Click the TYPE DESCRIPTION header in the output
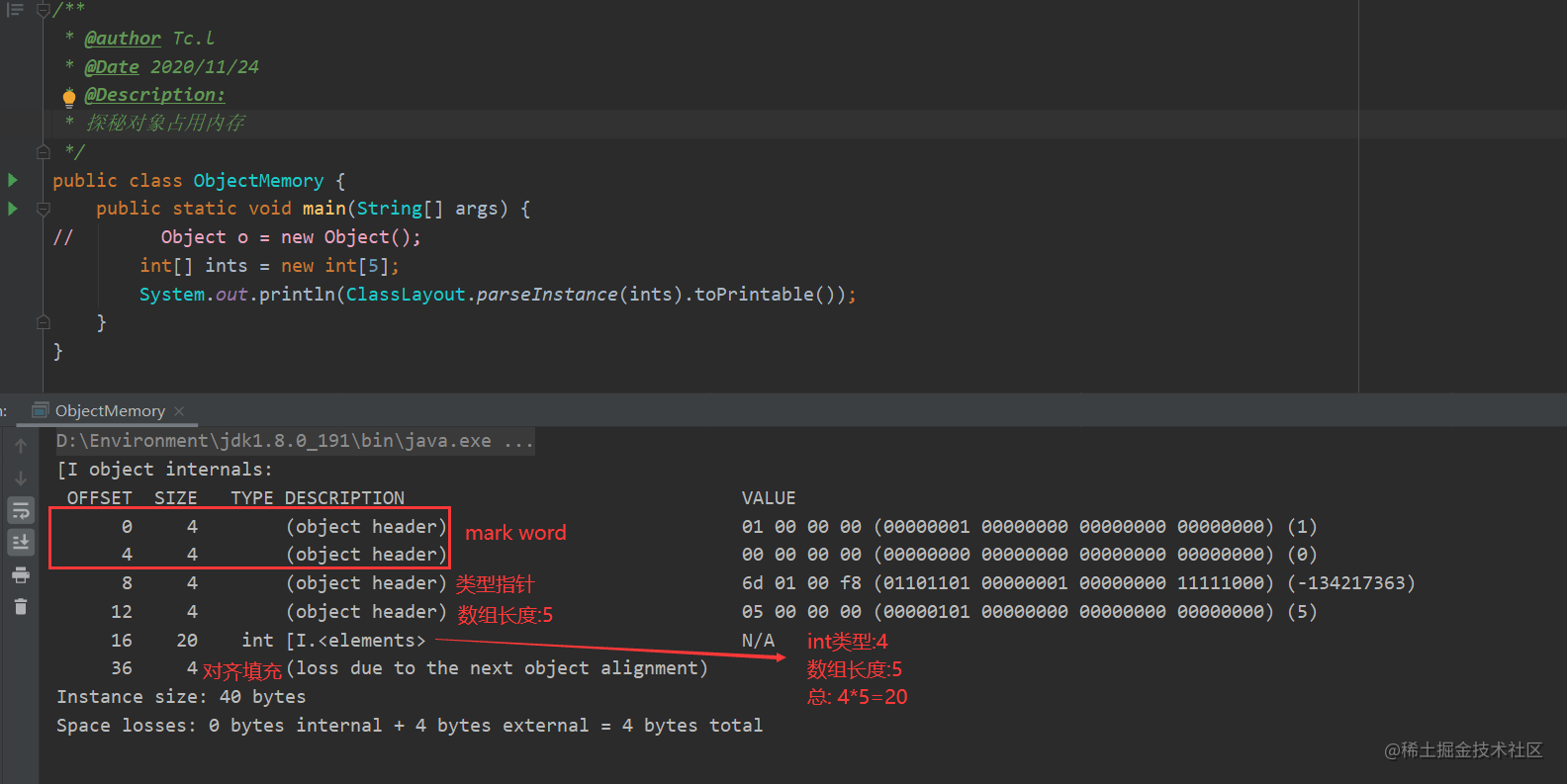 coord(318,498)
